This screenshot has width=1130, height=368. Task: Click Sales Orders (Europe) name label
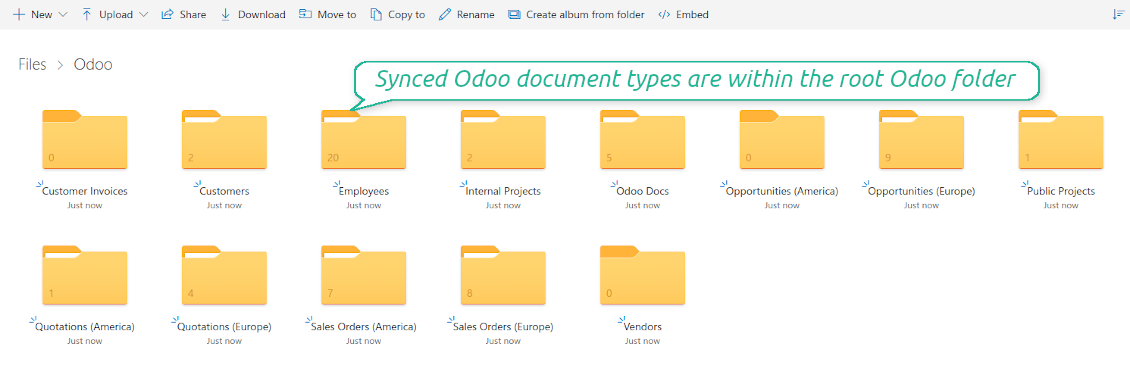click(503, 327)
